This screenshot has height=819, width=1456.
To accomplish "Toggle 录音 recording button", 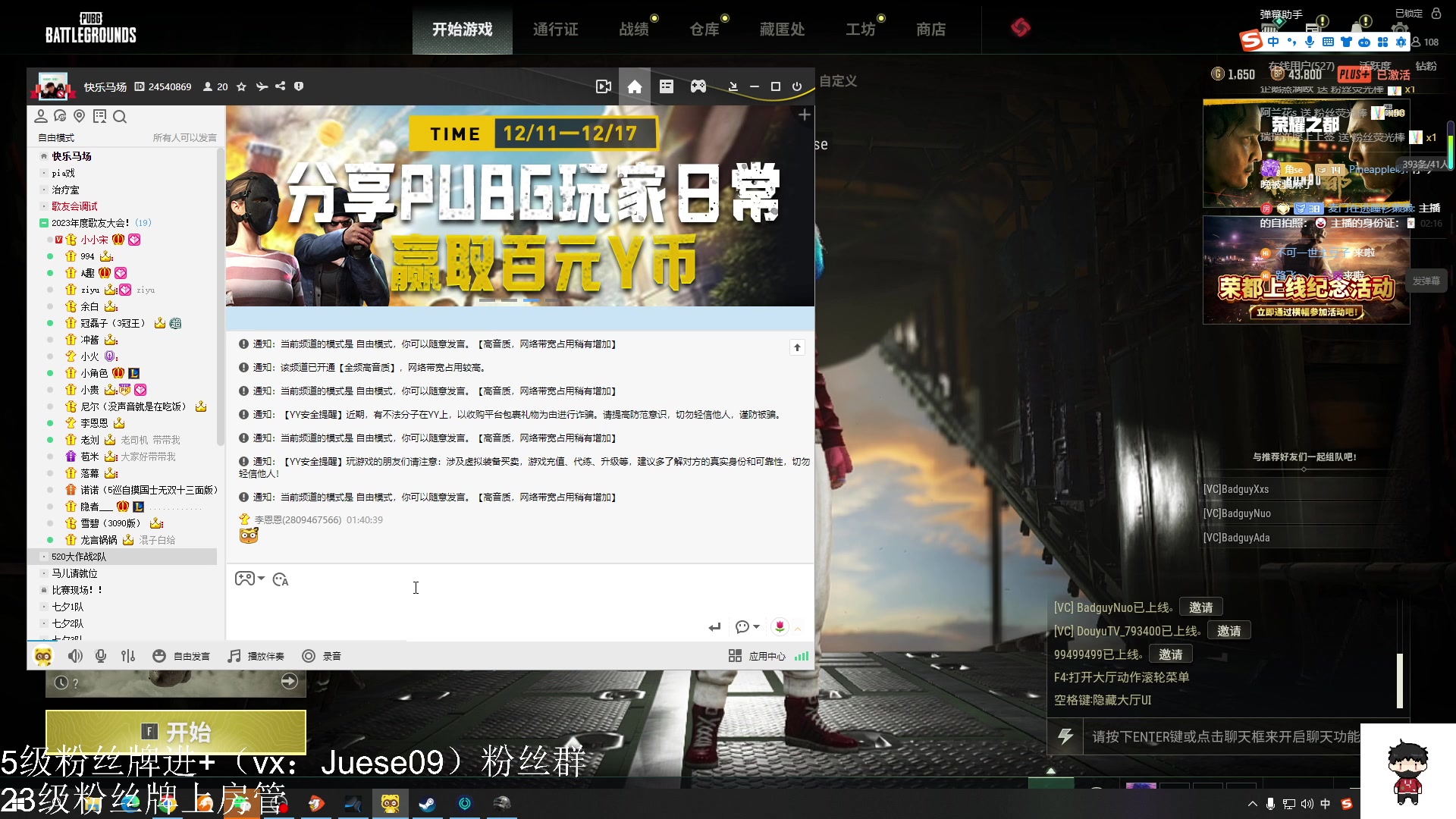I will click(309, 656).
